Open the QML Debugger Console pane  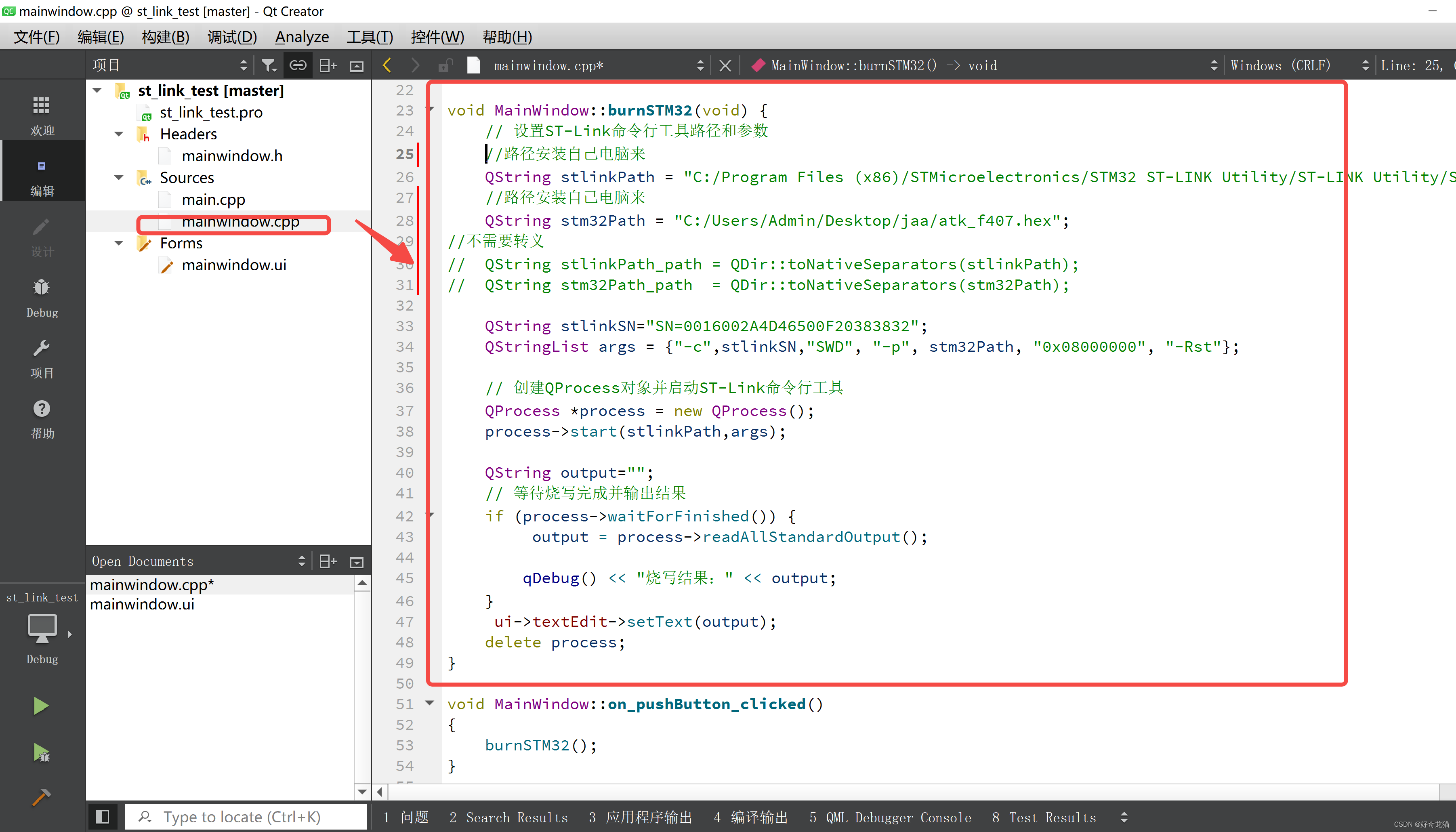[890, 817]
